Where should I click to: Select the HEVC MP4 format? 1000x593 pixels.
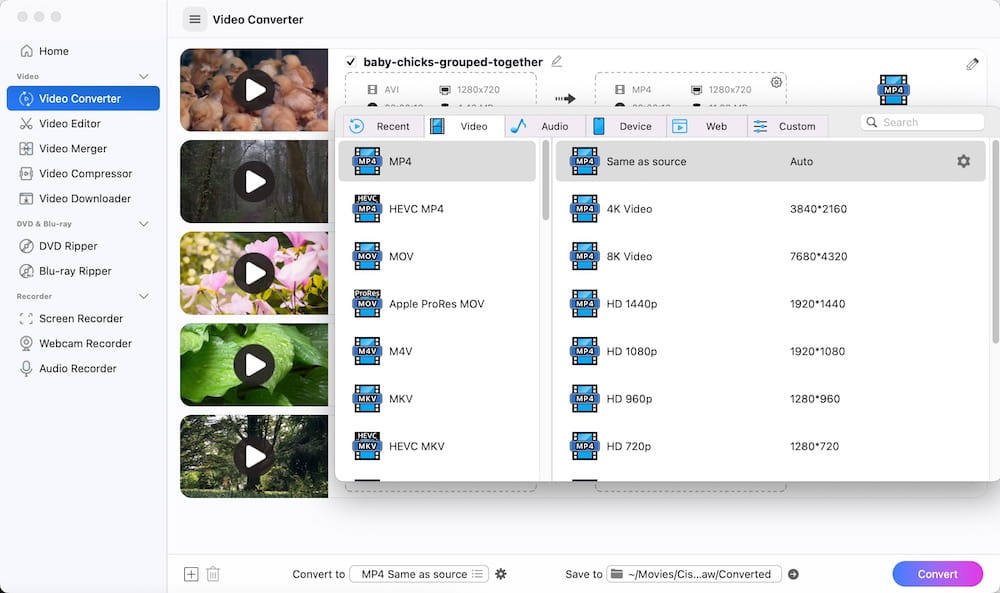coord(438,209)
